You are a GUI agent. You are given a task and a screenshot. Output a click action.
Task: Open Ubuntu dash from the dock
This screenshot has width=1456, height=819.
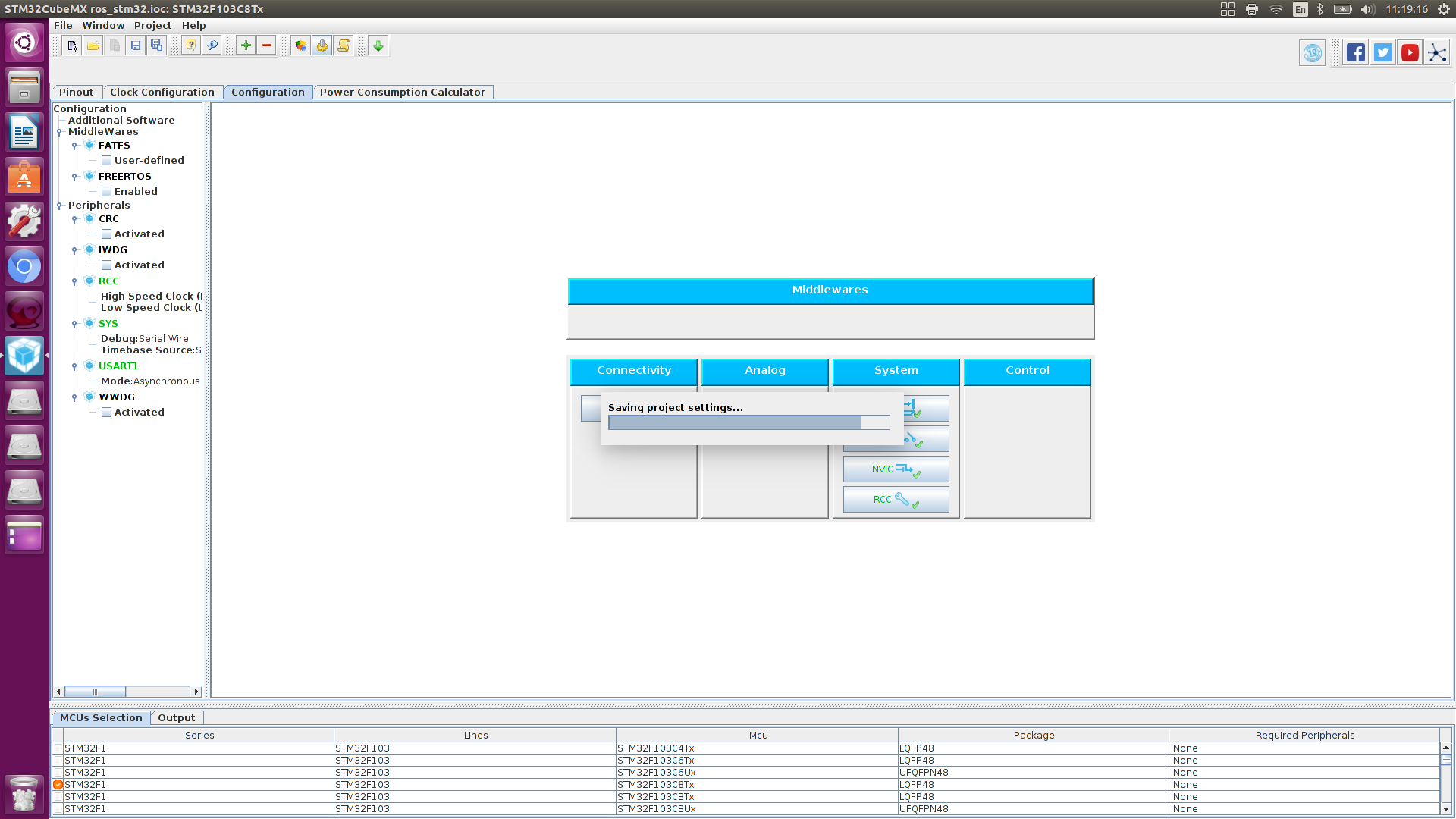pyautogui.click(x=24, y=42)
